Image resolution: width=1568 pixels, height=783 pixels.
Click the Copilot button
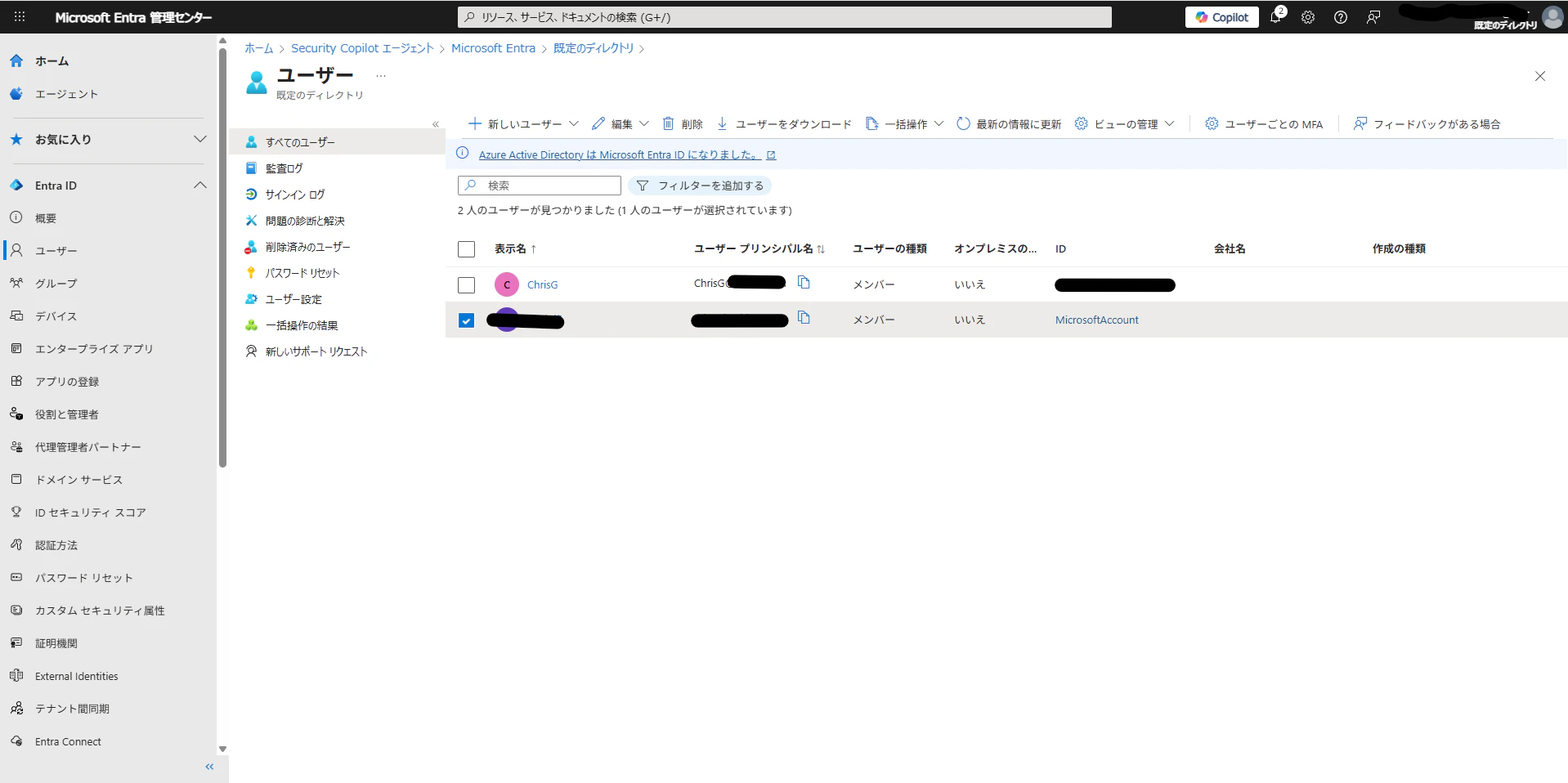(x=1222, y=17)
